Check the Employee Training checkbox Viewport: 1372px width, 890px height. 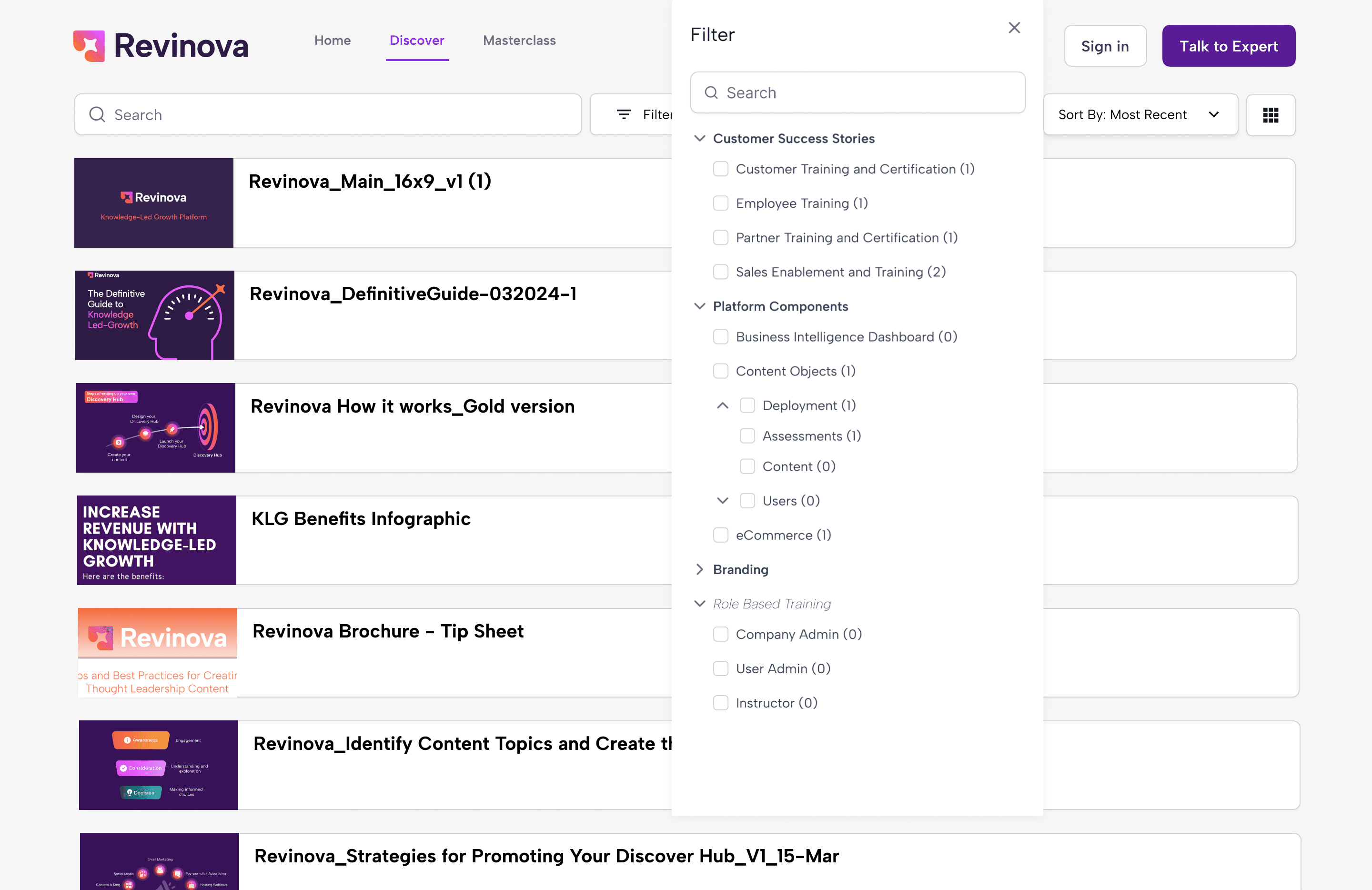pos(721,203)
